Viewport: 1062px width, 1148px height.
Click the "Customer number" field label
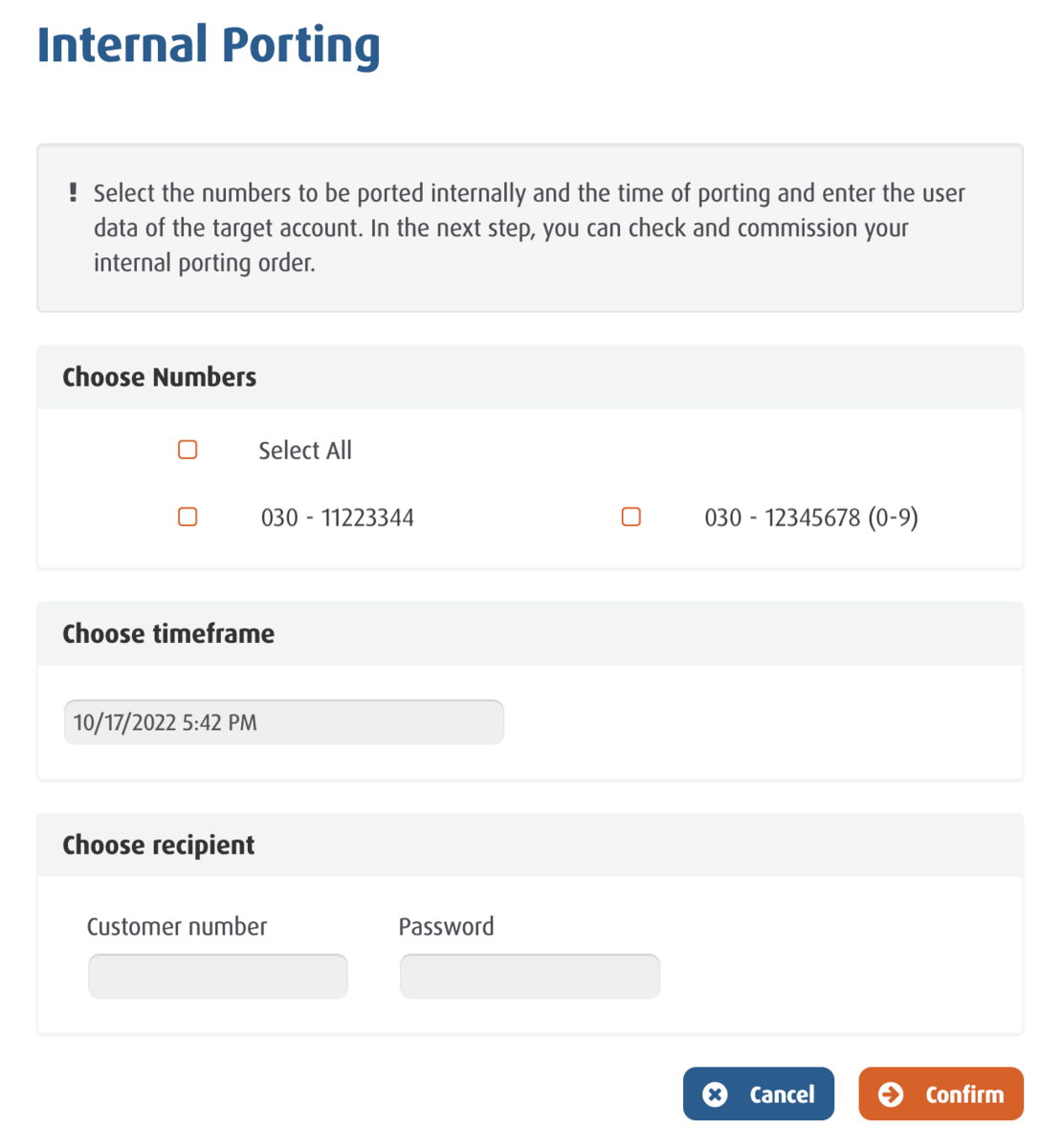point(177,927)
